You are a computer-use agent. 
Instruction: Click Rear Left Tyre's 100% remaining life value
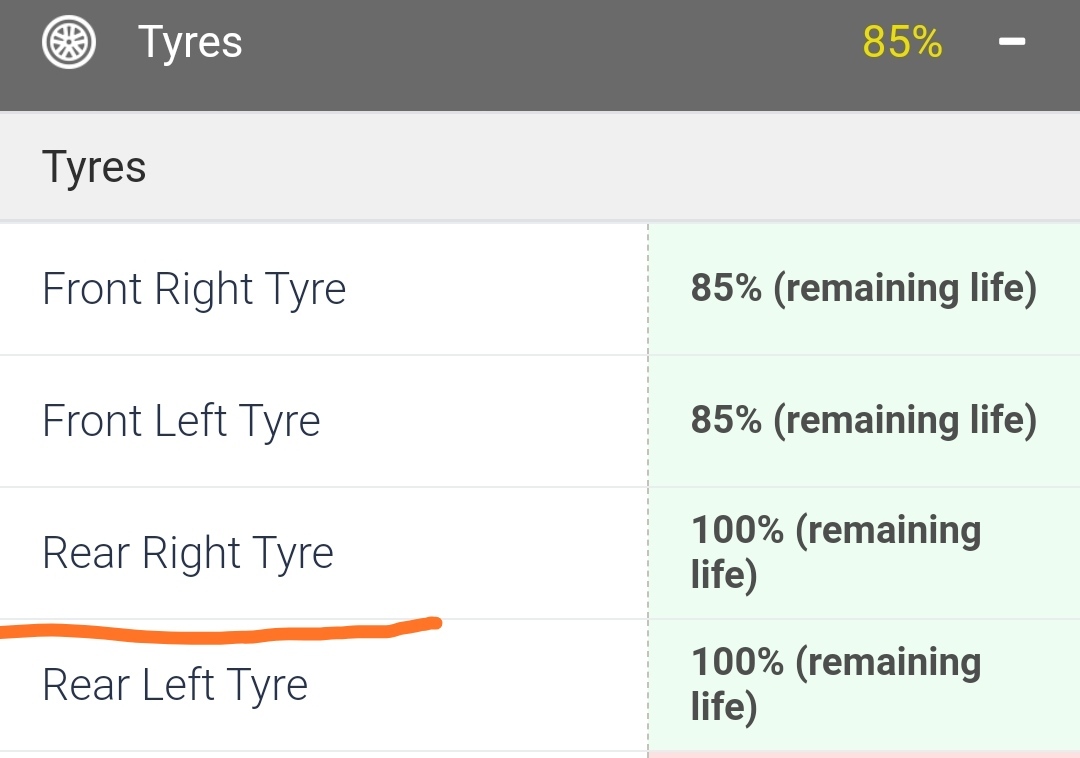[836, 684]
